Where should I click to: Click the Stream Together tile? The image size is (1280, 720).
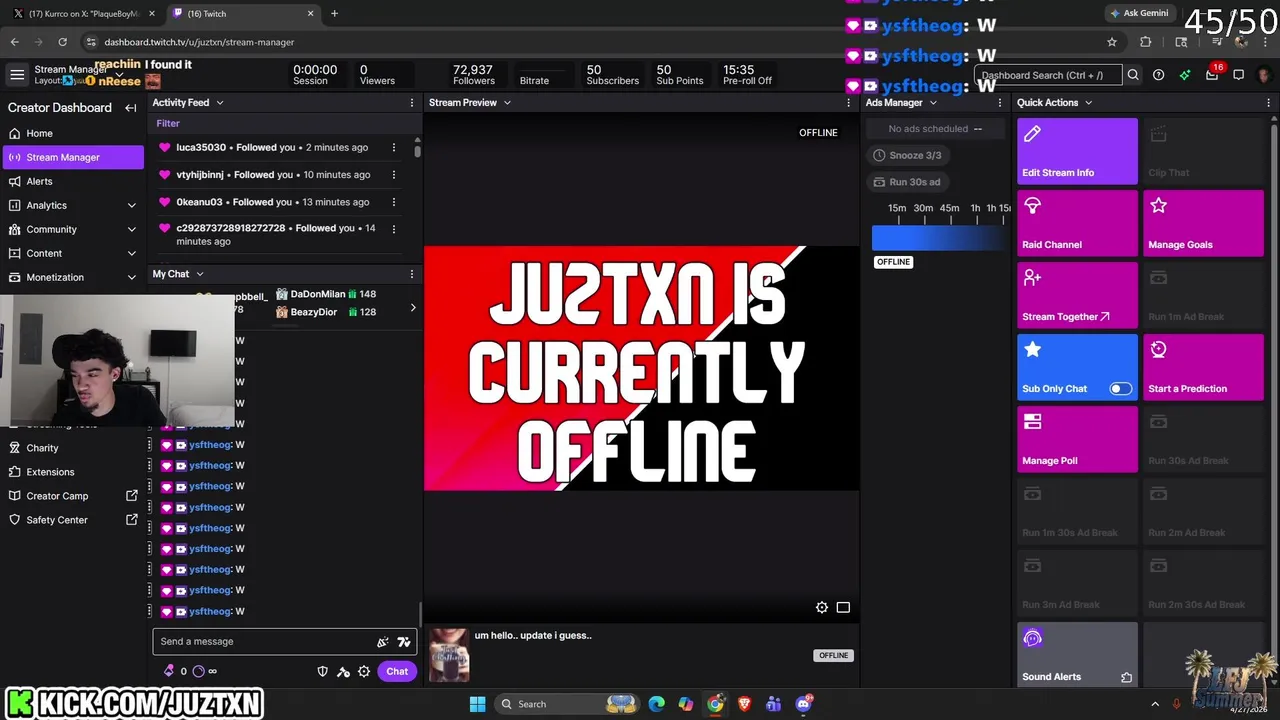(x=1077, y=295)
